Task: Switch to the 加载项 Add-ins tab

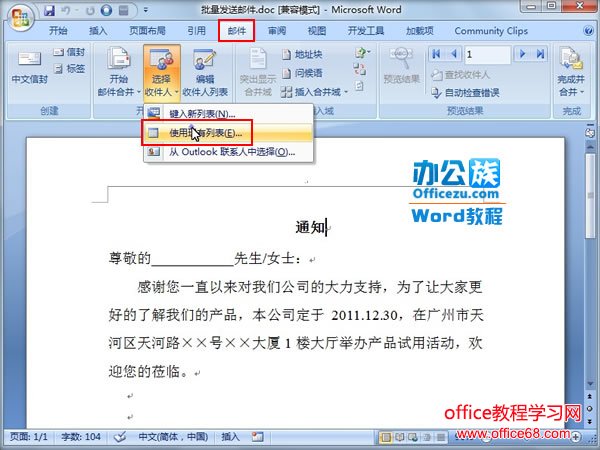Action: pos(420,31)
